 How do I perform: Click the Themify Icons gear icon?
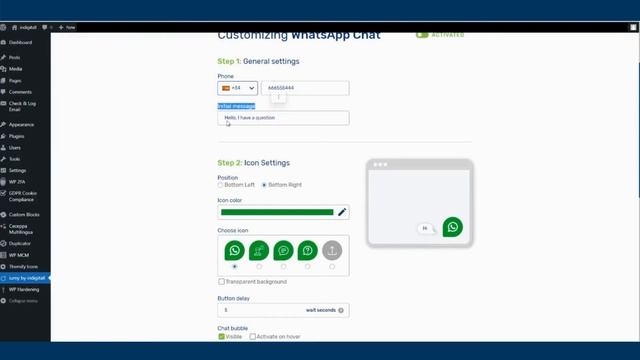pos(3,267)
